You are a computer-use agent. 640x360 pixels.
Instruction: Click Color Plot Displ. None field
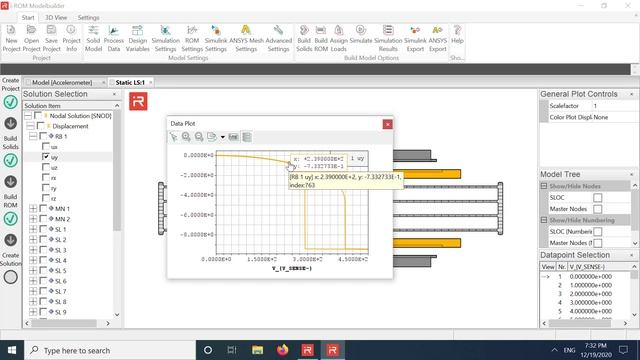pyautogui.click(x=614, y=117)
